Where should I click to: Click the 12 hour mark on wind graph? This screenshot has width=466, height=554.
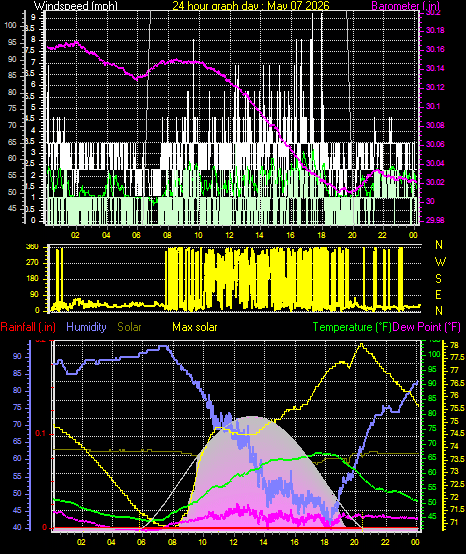pyautogui.click(x=229, y=235)
